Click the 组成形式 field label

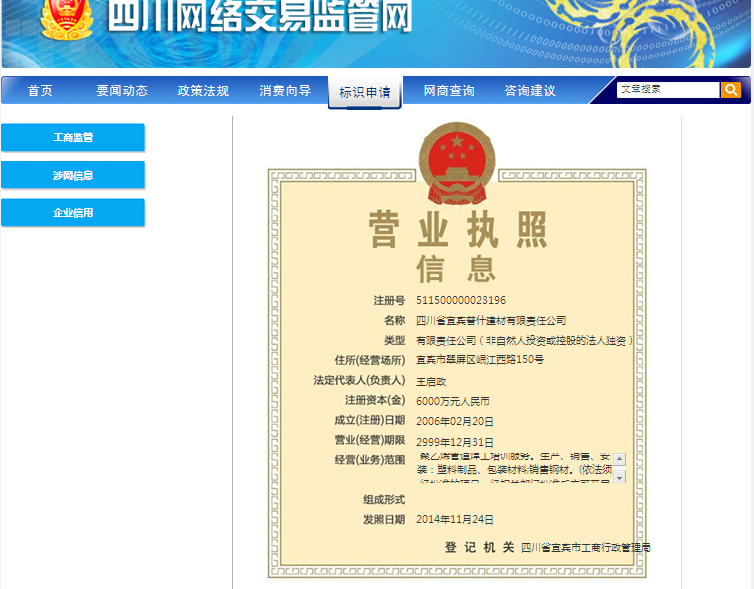(384, 500)
